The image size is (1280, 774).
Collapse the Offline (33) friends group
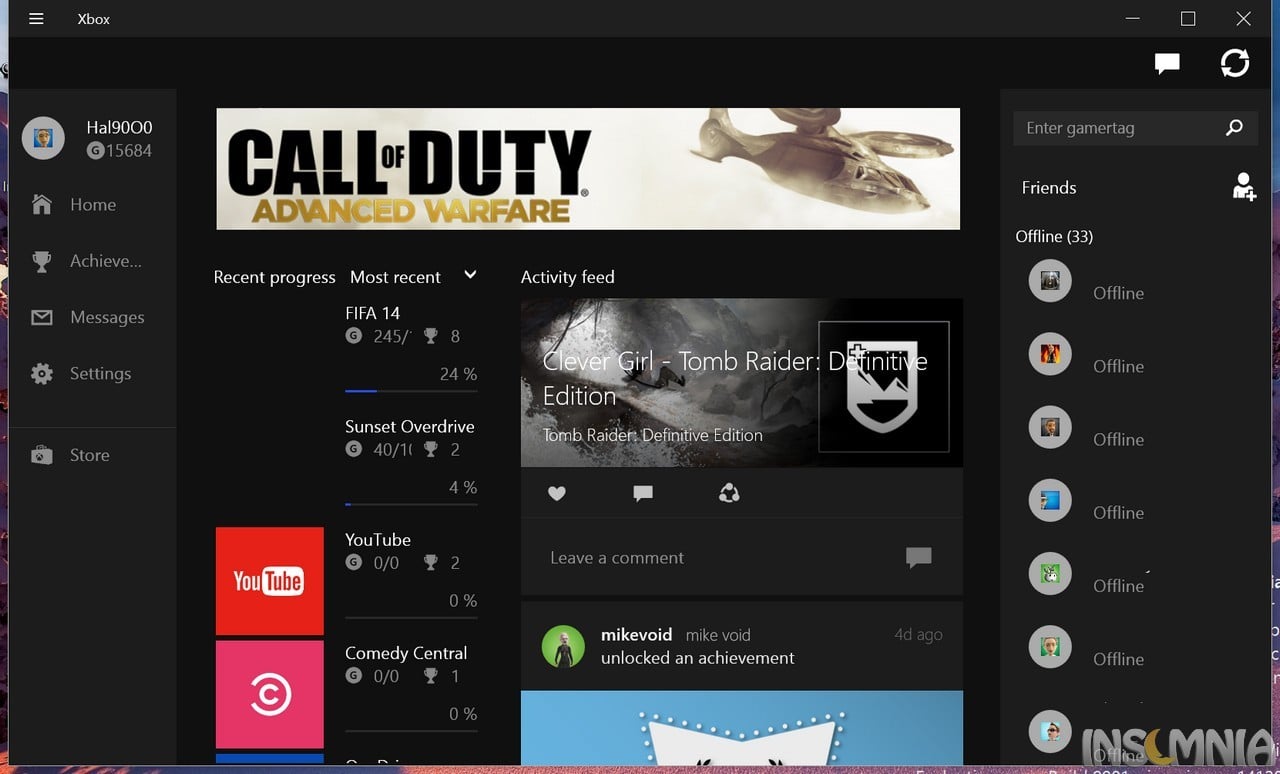click(1054, 237)
